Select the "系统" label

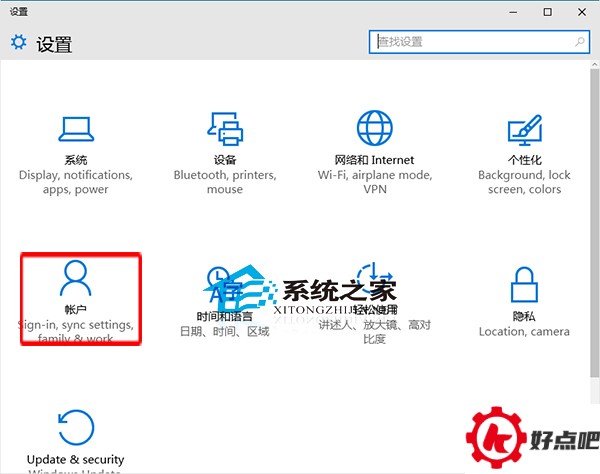pos(76,160)
